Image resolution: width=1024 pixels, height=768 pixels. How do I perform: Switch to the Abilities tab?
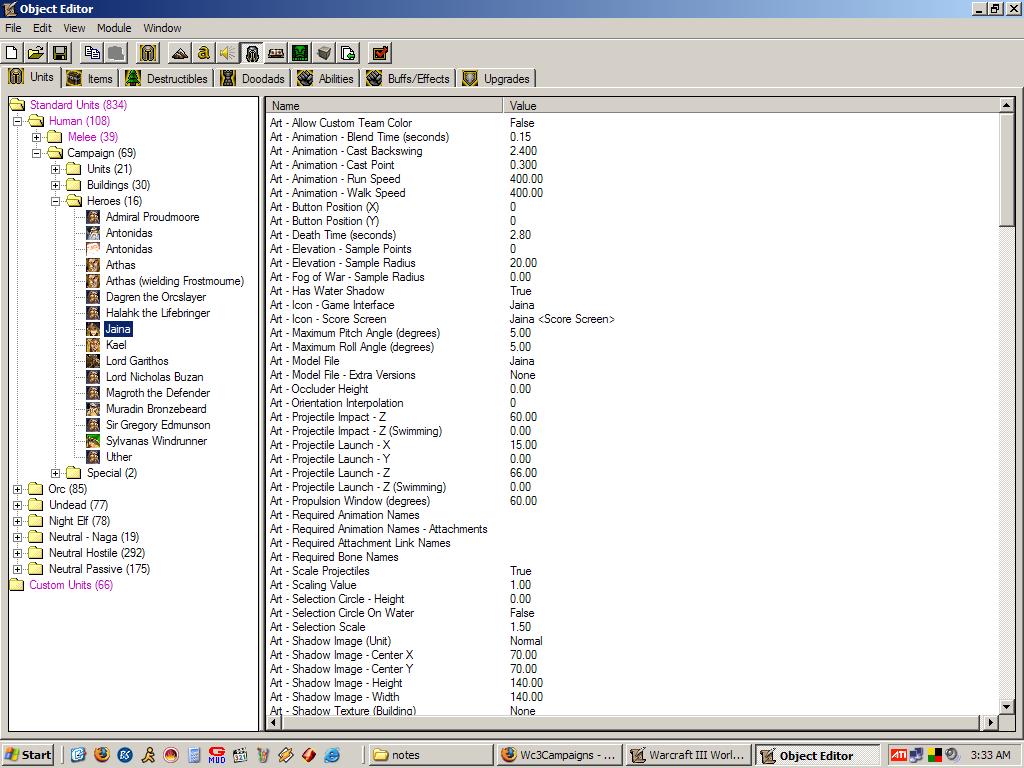tap(325, 78)
